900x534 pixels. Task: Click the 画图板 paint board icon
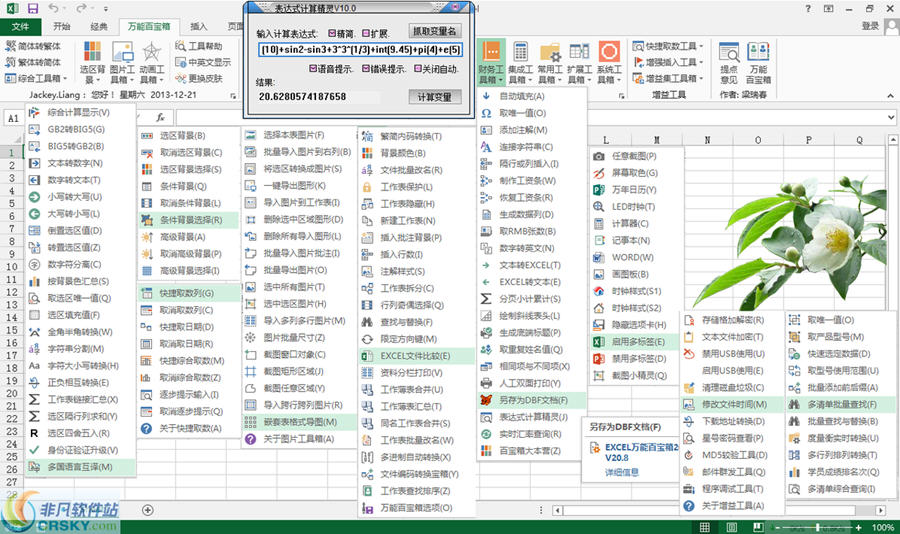point(599,274)
